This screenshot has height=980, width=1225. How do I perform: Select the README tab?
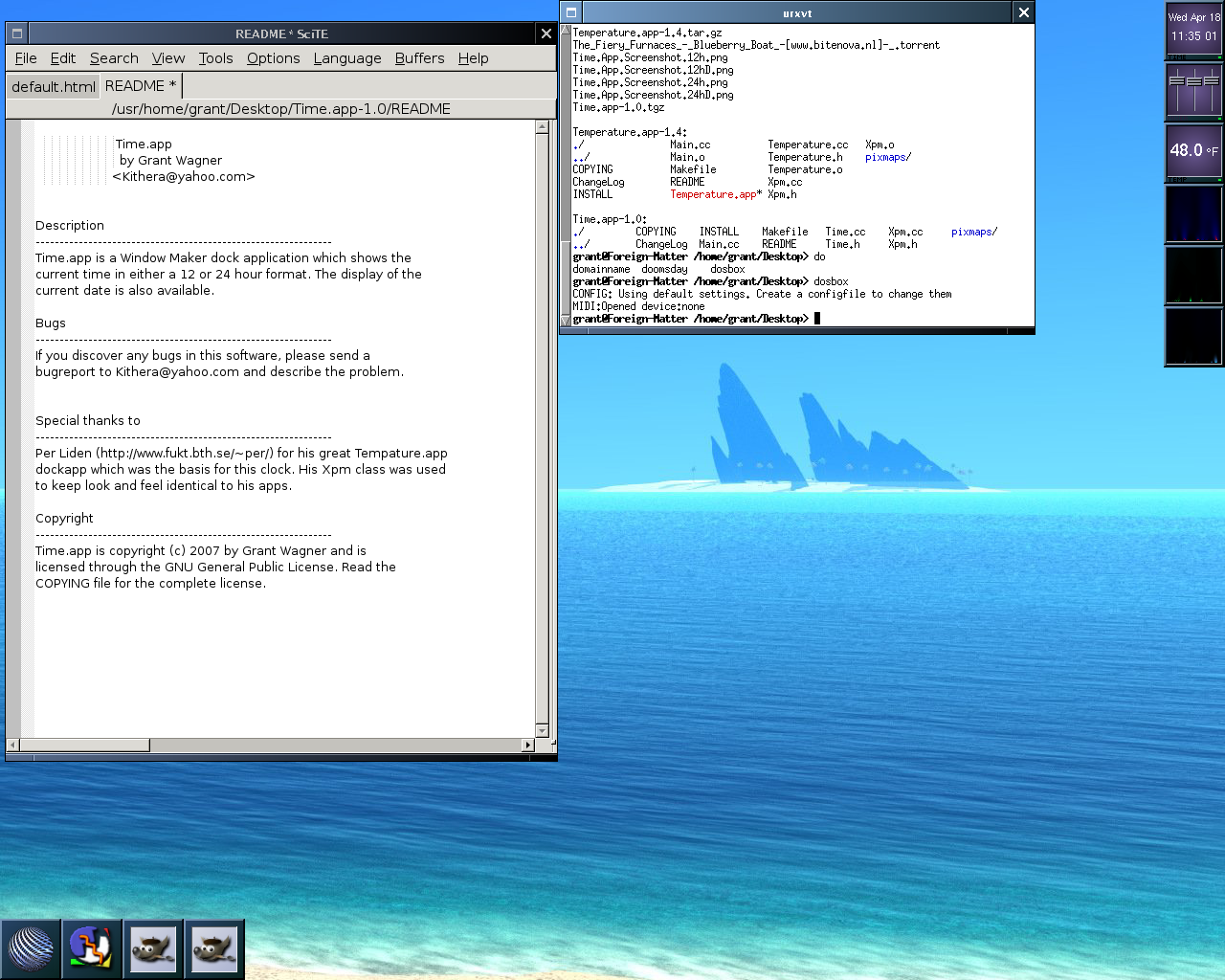[x=140, y=86]
